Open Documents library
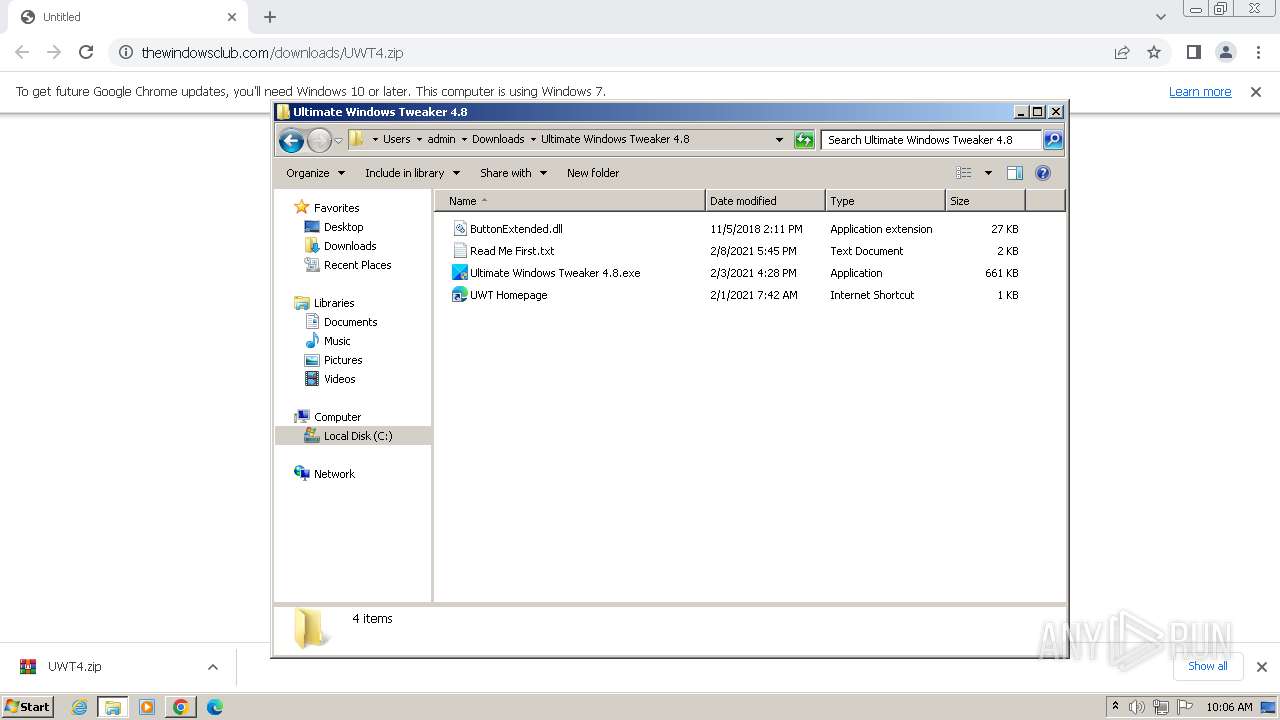Viewport: 1280px width, 720px height. coord(350,322)
